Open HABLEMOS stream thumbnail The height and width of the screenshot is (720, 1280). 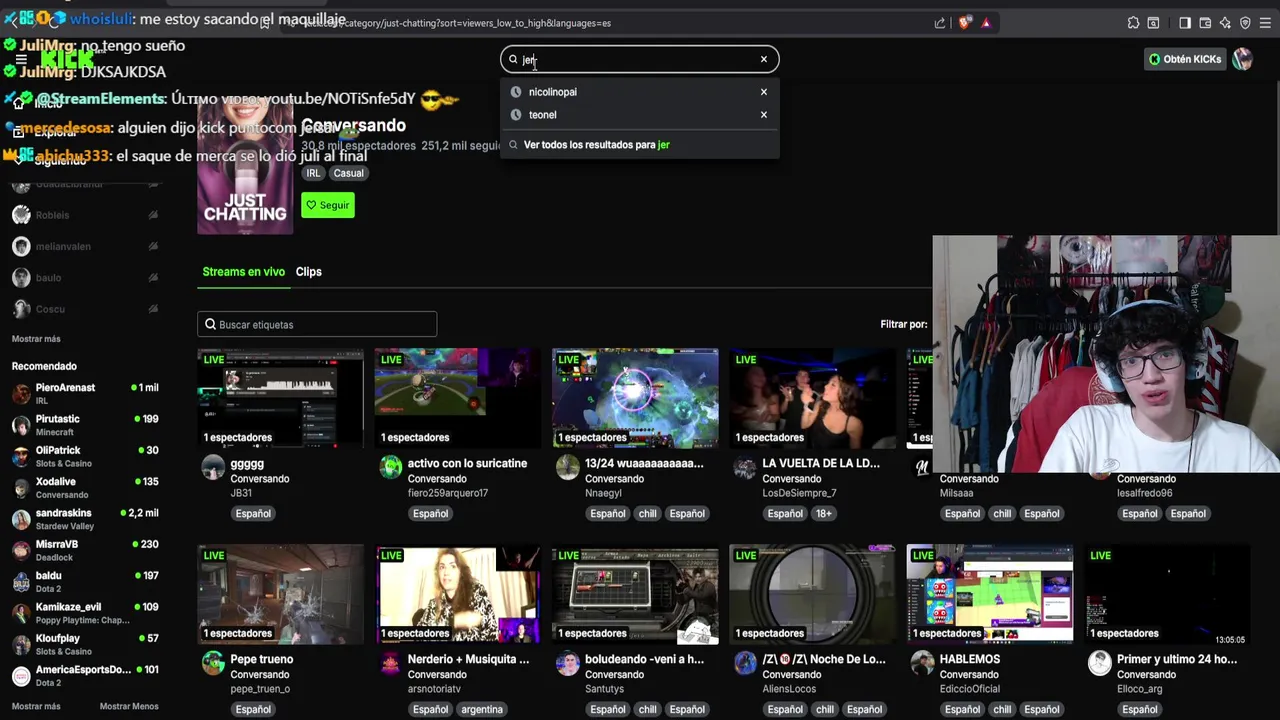(990, 594)
